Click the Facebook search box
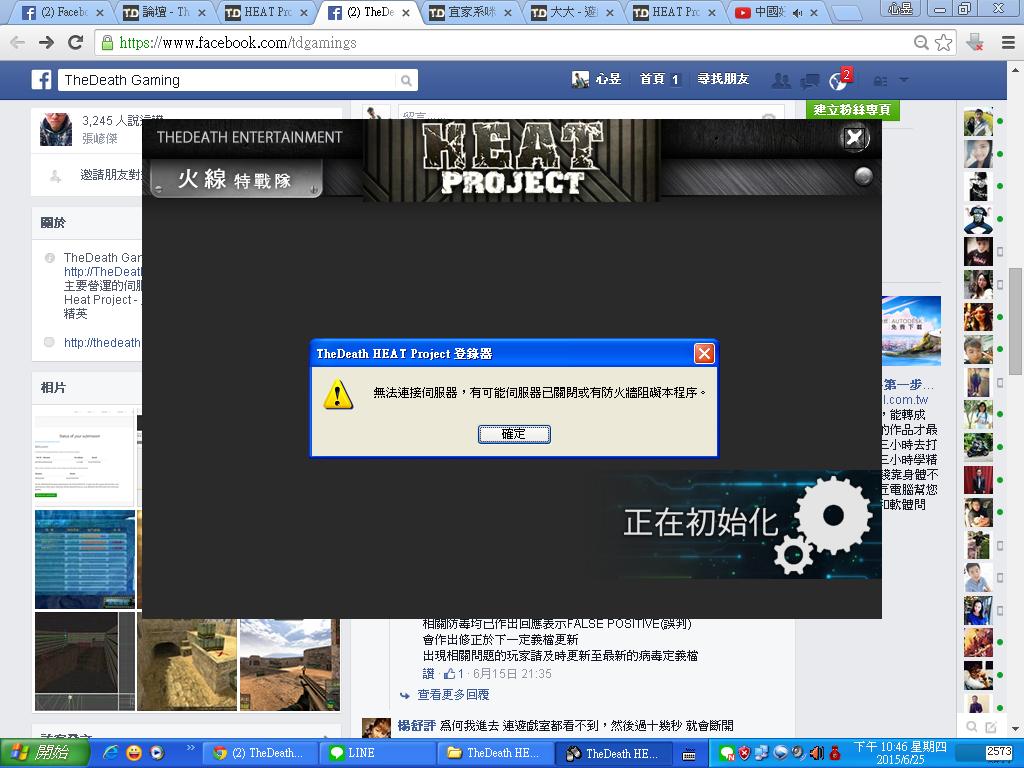The width and height of the screenshot is (1024, 768). pyautogui.click(x=229, y=80)
